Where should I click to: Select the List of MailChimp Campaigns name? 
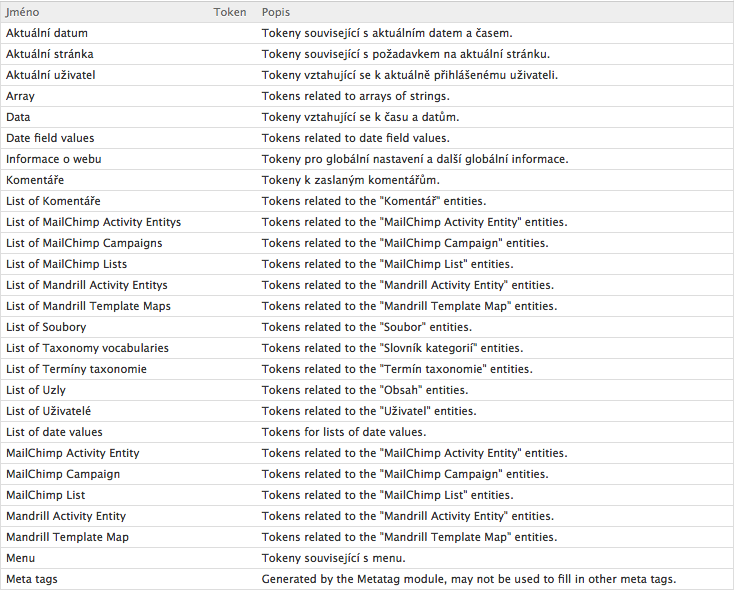[x=84, y=243]
